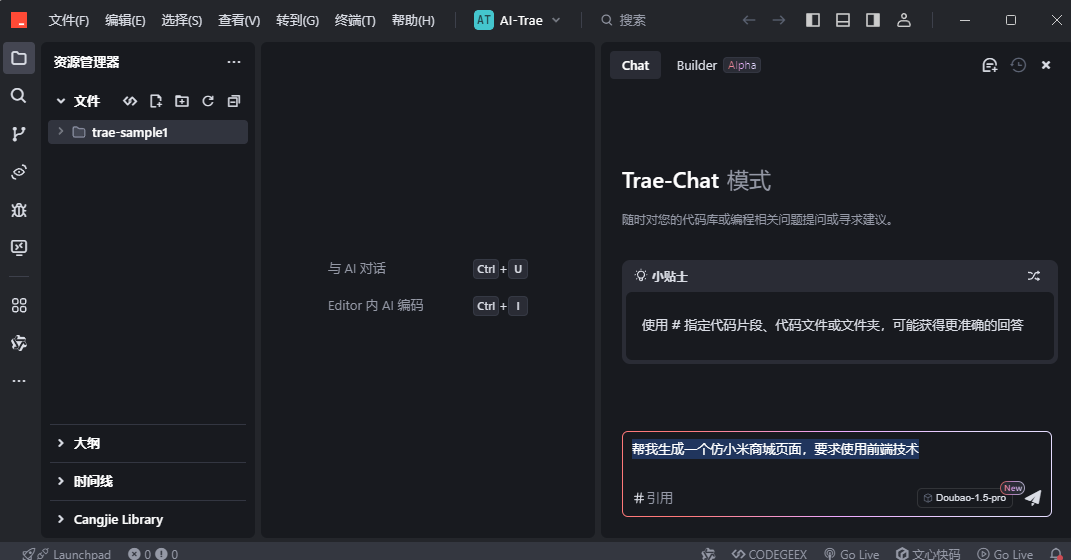Image resolution: width=1071 pixels, height=560 pixels.
Task: Toggle the primary left sidebar layout
Action: [x=813, y=20]
